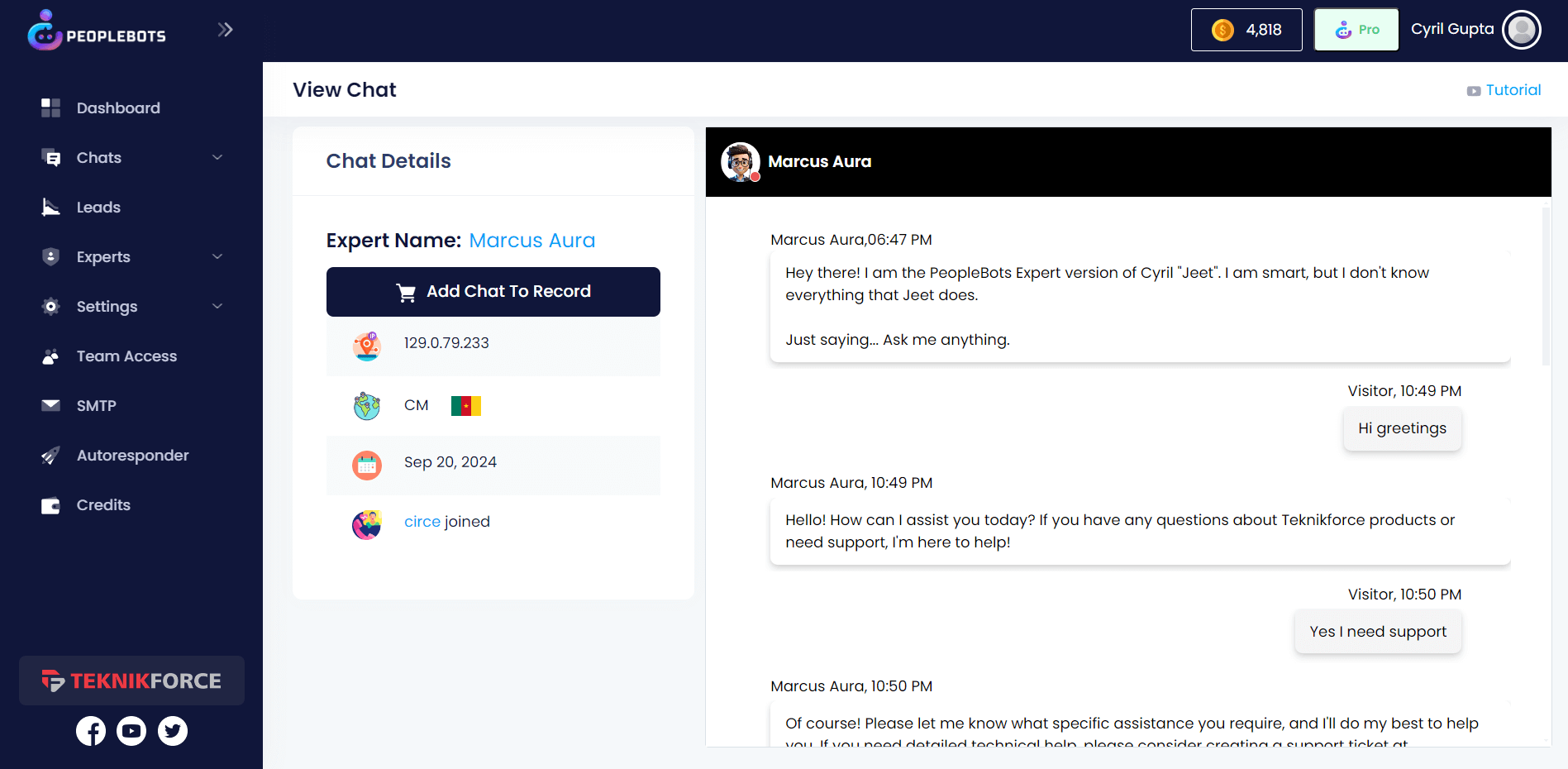Expand the Chats menu chevron
Image resolution: width=1568 pixels, height=769 pixels.
pyautogui.click(x=217, y=158)
